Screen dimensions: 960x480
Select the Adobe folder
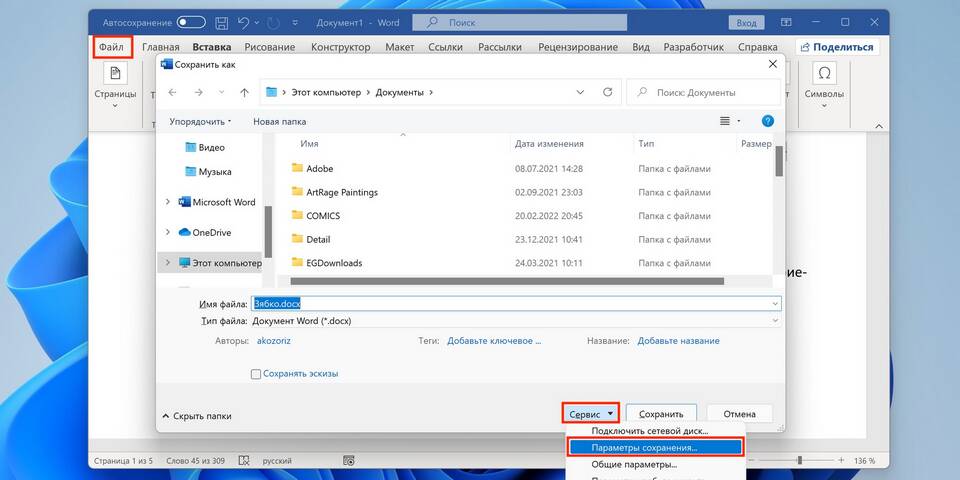312,168
